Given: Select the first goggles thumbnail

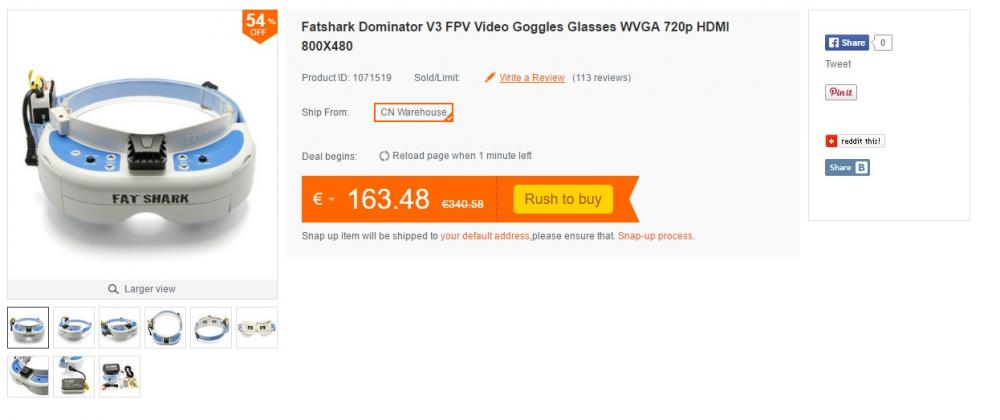Looking at the screenshot, I should [28, 328].
